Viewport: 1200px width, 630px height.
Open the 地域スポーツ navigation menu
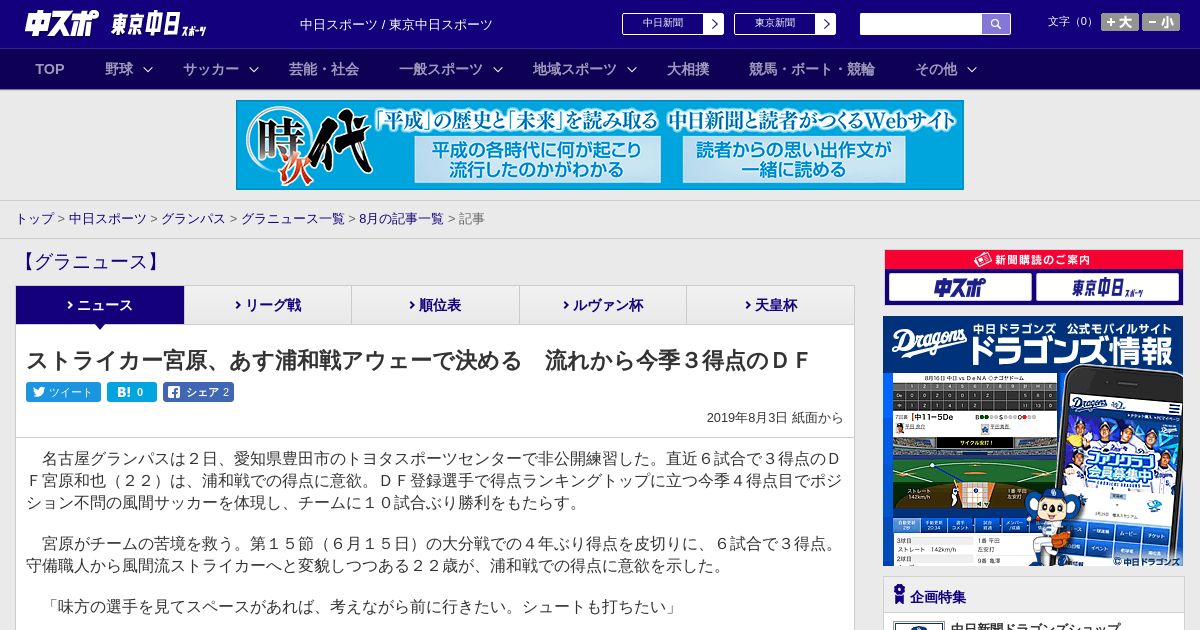pos(575,69)
